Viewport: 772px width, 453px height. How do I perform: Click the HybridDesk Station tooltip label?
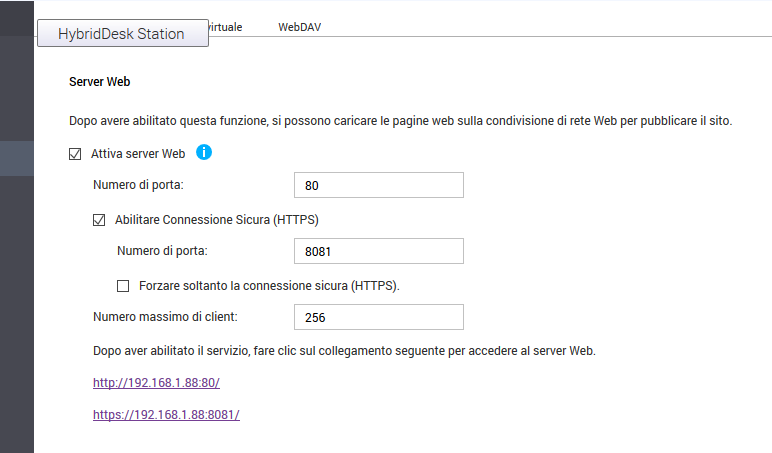pyautogui.click(x=122, y=33)
